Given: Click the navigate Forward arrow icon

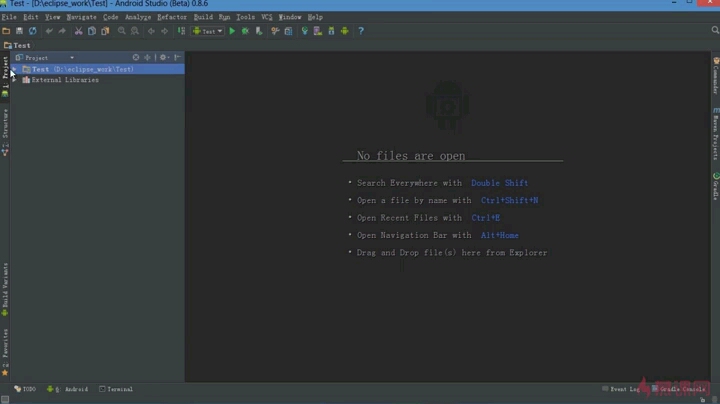Looking at the screenshot, I should pyautogui.click(x=164, y=31).
